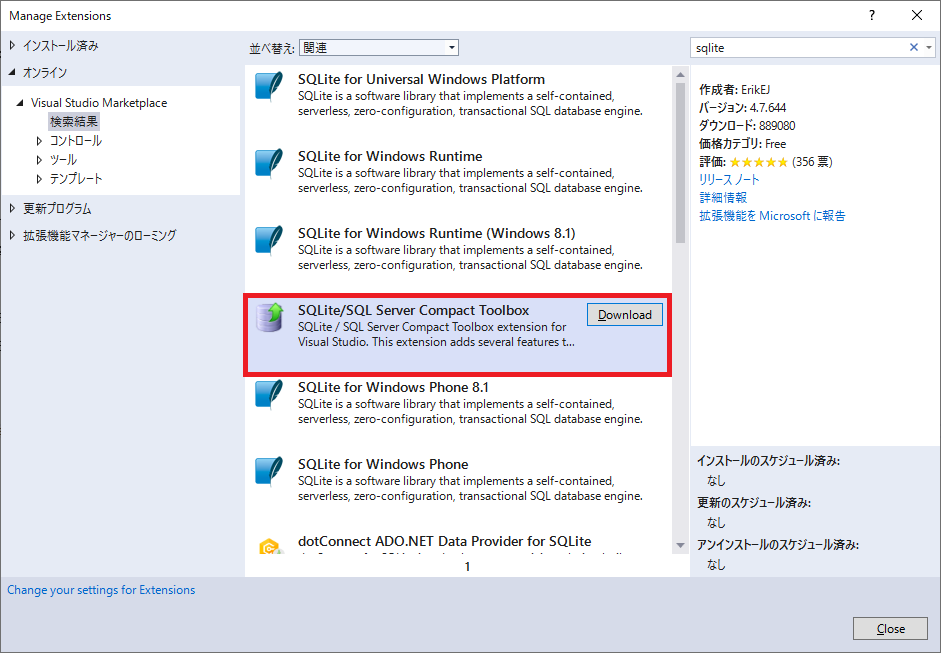Open the 詳細情報 link
This screenshot has height=653, width=941.
click(723, 197)
